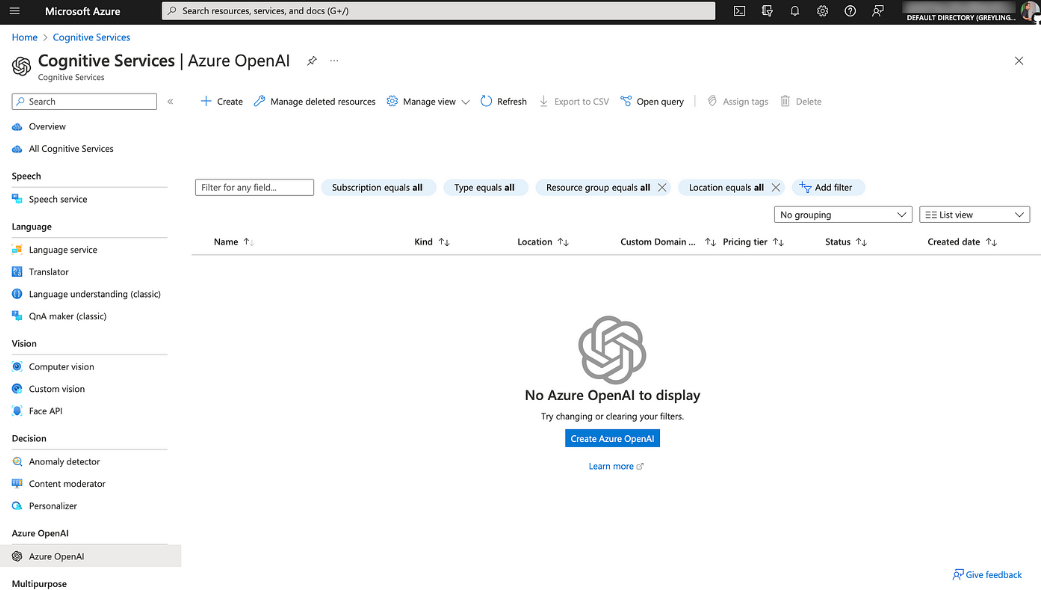Screen dimensions: 1041x590
Task: Click the Filter for any field box
Action: (254, 187)
